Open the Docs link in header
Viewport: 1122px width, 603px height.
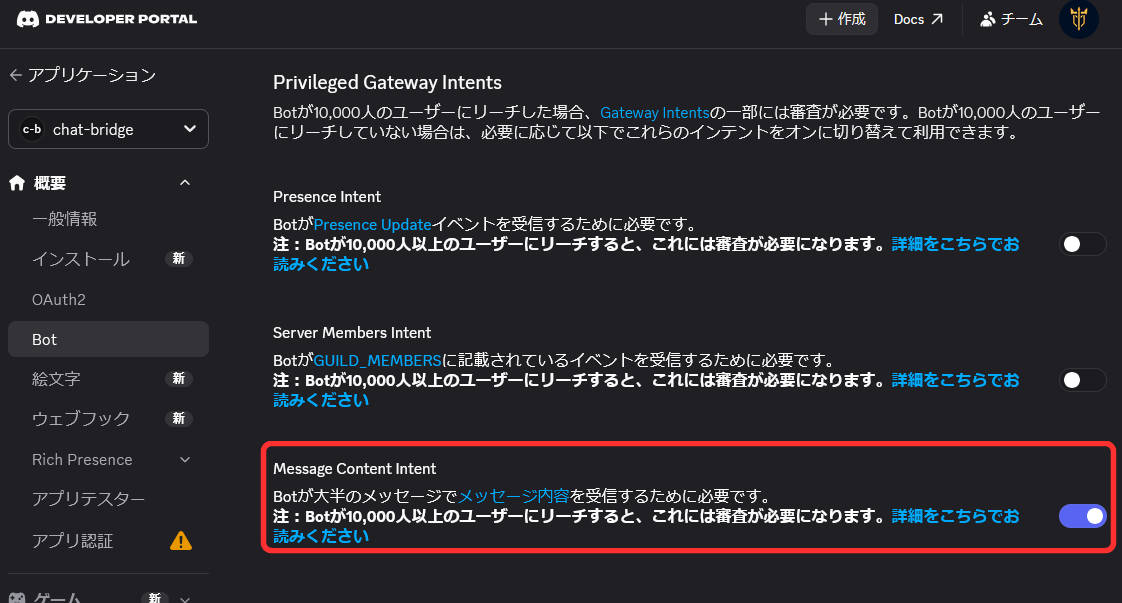[x=918, y=19]
